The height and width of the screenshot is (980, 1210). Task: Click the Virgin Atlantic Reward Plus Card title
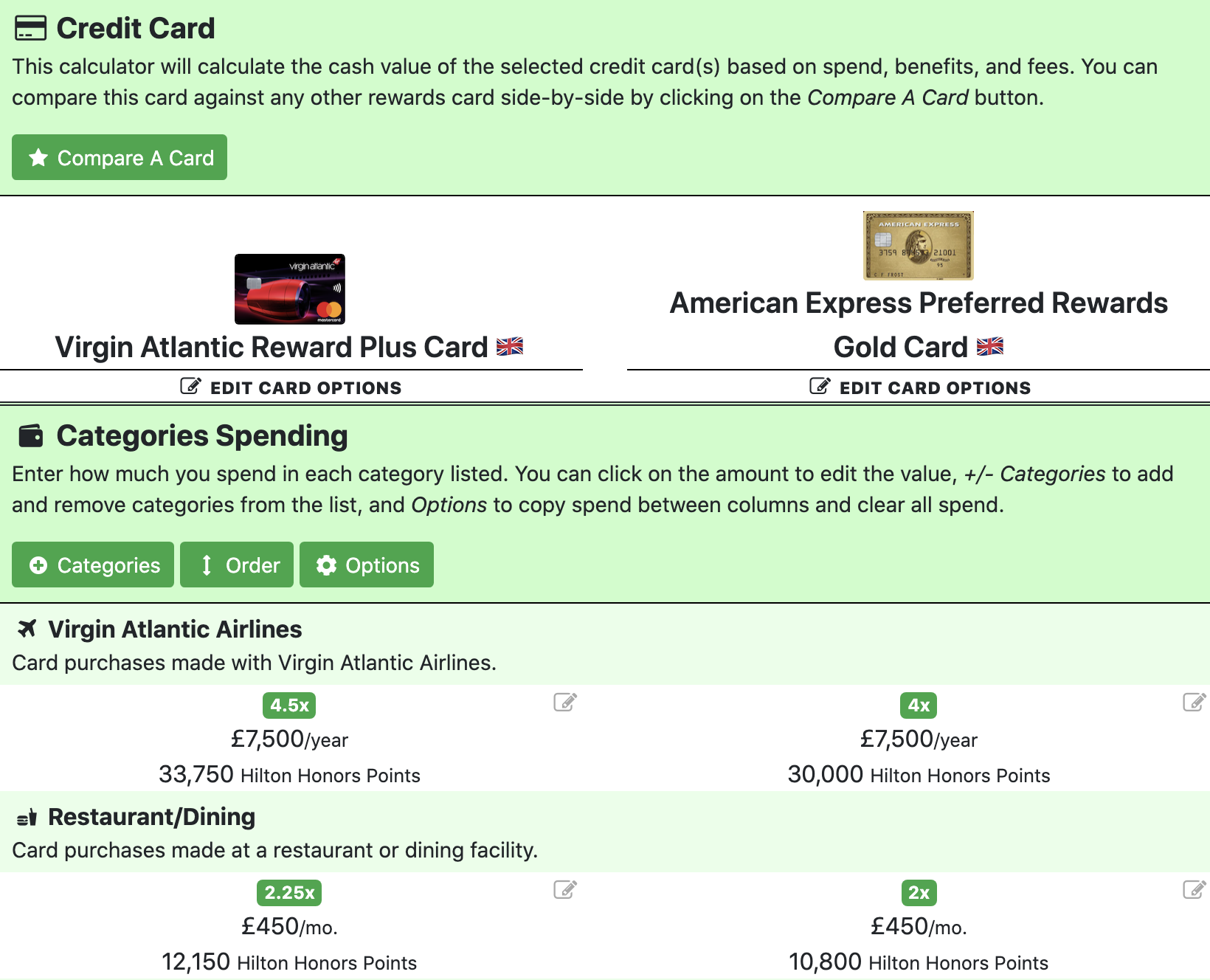(272, 347)
